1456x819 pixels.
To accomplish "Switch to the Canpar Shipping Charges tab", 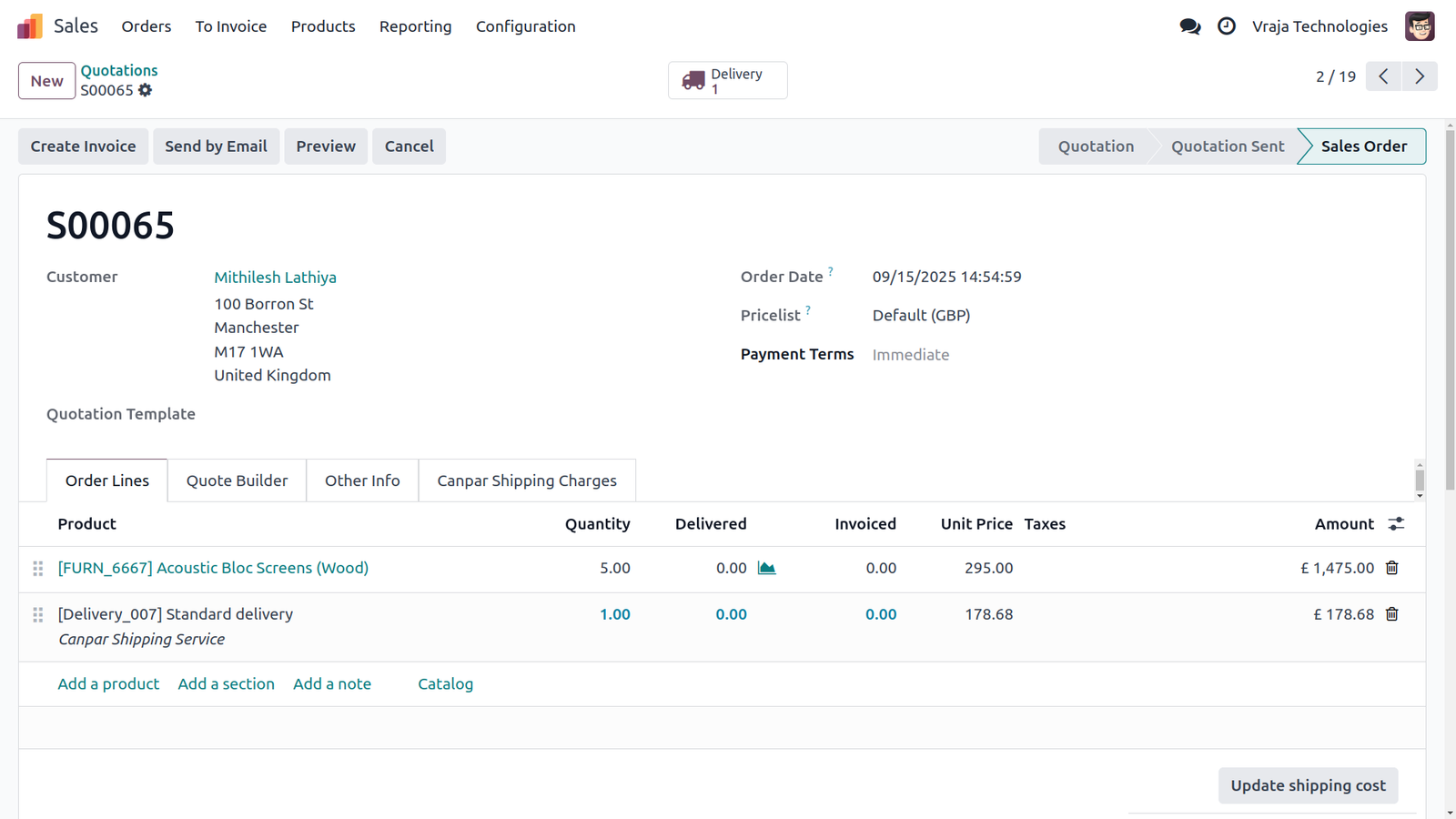I will pyautogui.click(x=527, y=480).
